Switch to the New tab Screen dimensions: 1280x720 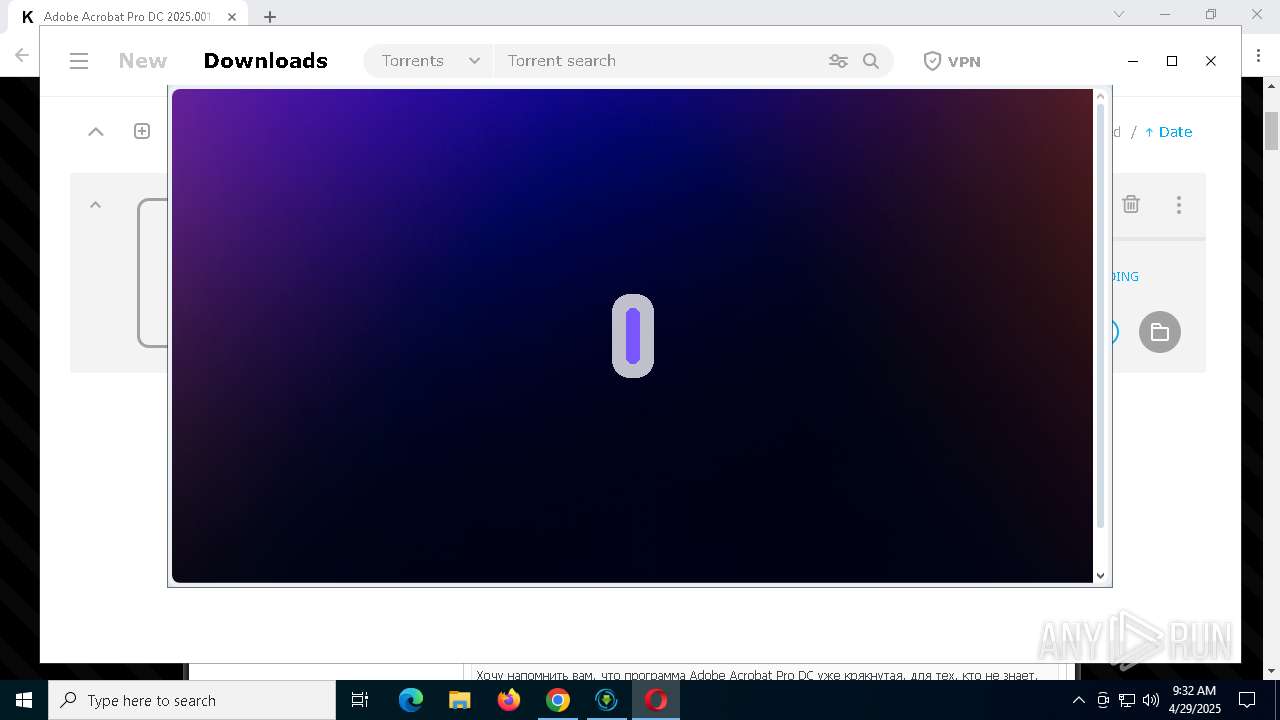point(143,61)
